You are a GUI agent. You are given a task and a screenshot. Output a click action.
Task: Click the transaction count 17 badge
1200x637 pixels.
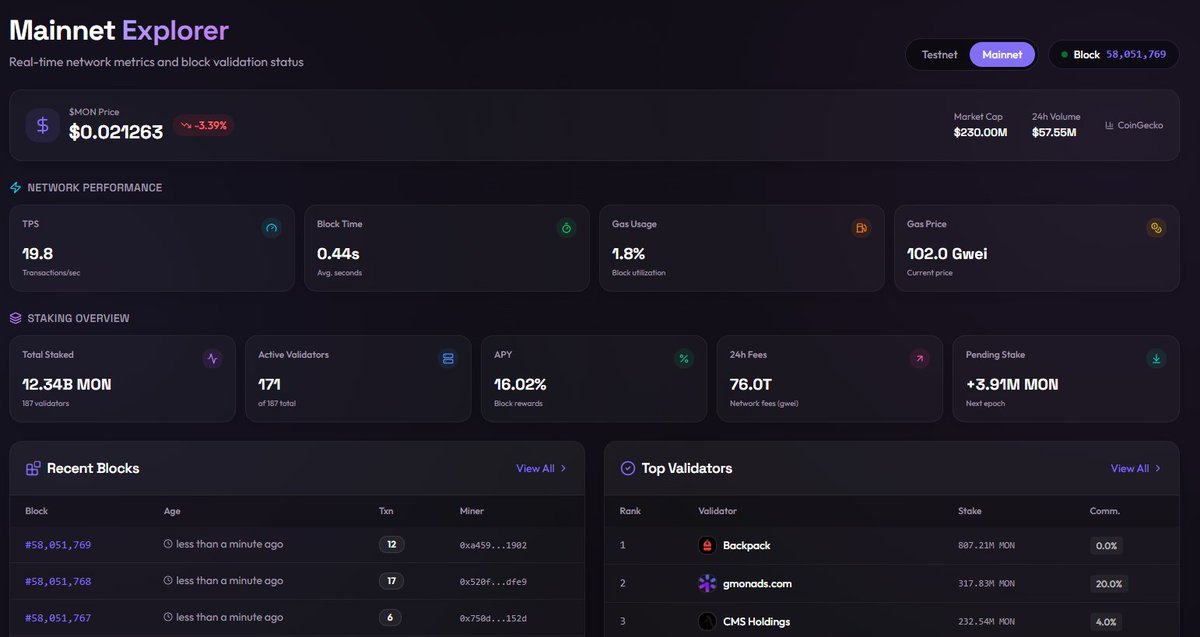click(x=391, y=581)
